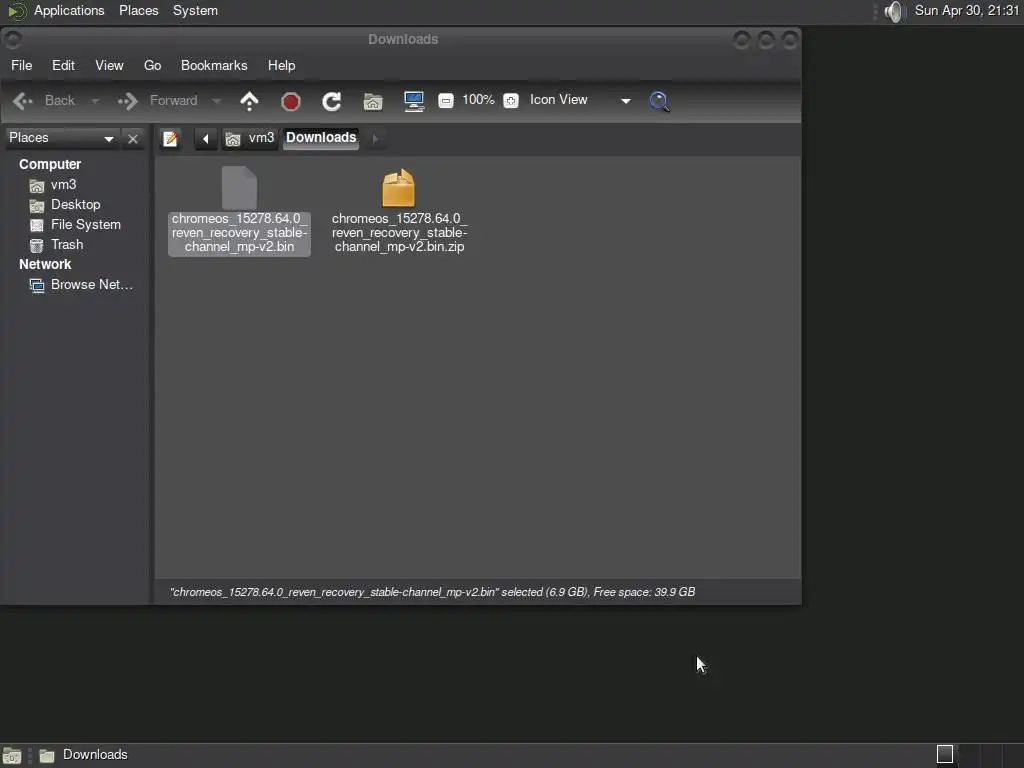Open the Home folder from the toolbar

point(373,101)
